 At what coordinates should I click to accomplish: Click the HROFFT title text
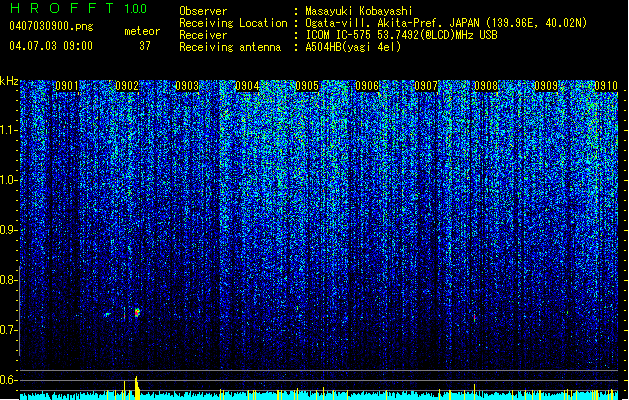pos(62,8)
